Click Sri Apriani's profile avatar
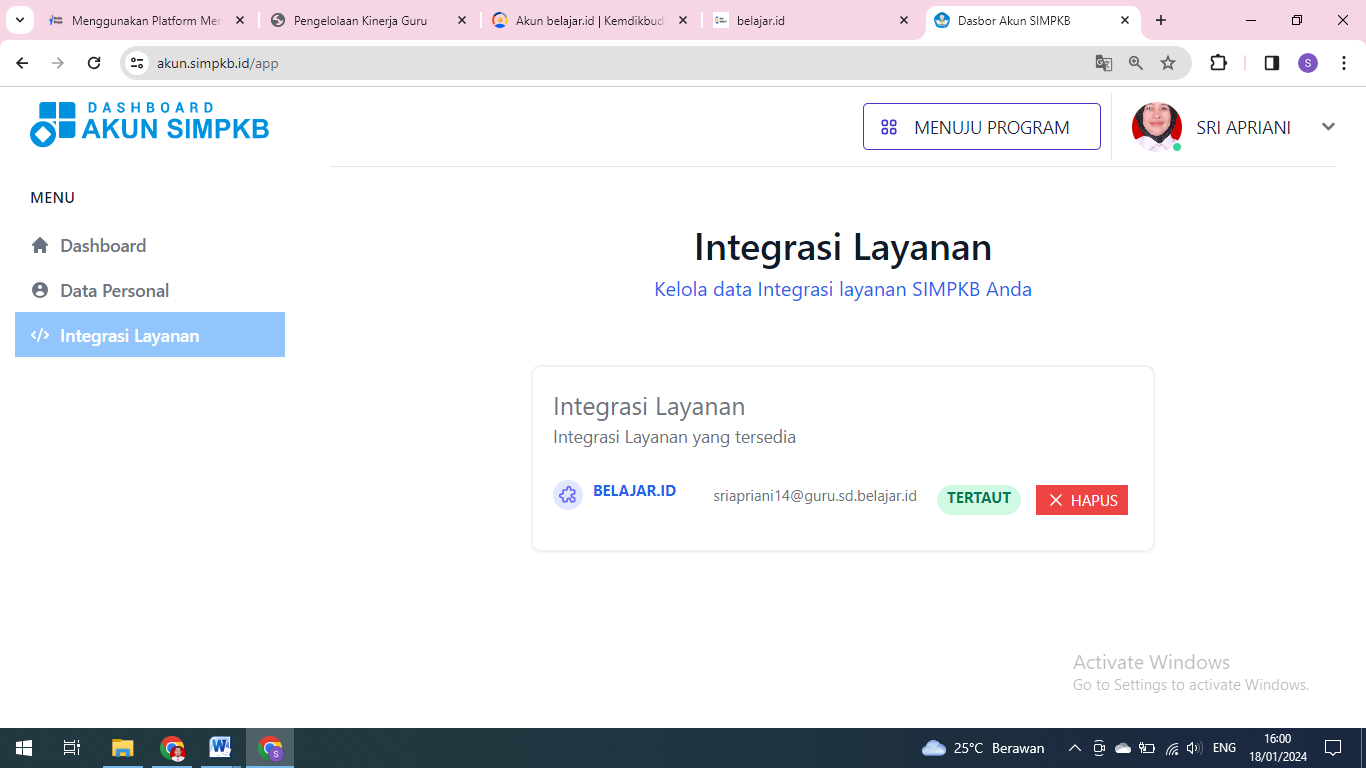Screen dimensions: 1366x768 (1156, 127)
